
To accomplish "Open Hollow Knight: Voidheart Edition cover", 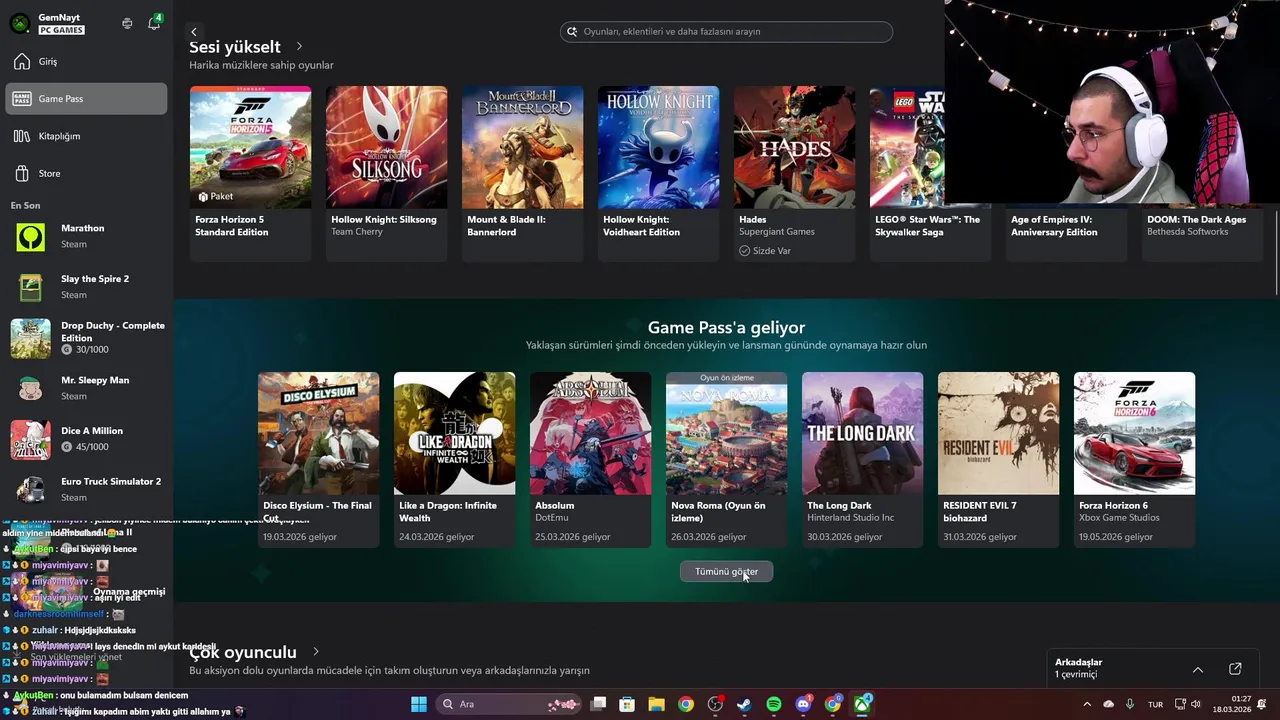I will tap(658, 147).
